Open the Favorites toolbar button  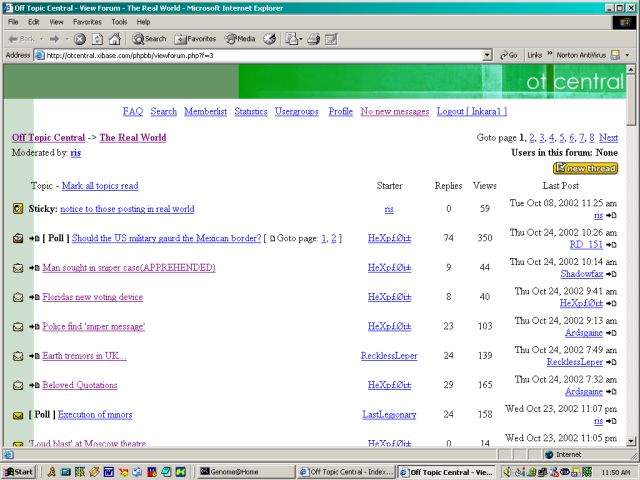tap(195, 39)
